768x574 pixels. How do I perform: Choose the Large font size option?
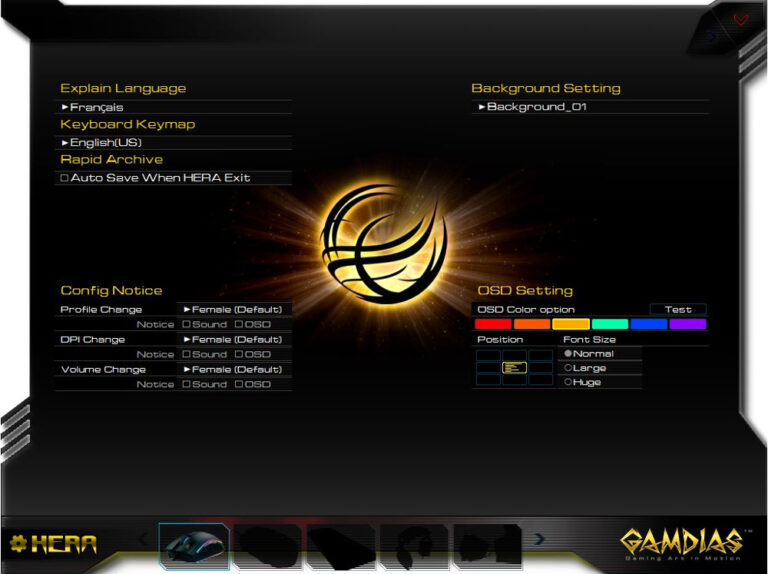pos(568,368)
